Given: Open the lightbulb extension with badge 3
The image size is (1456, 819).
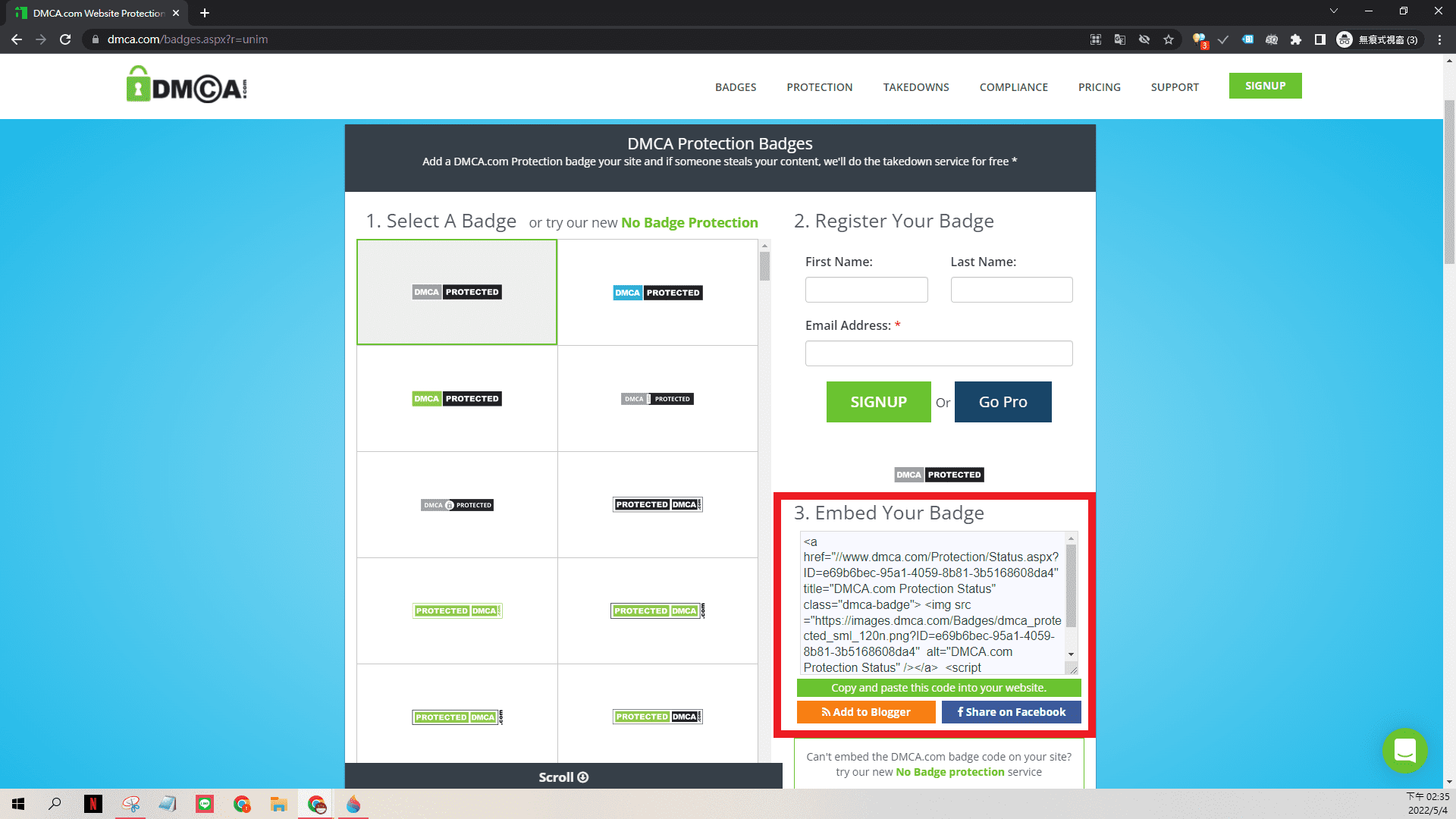Looking at the screenshot, I should pyautogui.click(x=1200, y=40).
